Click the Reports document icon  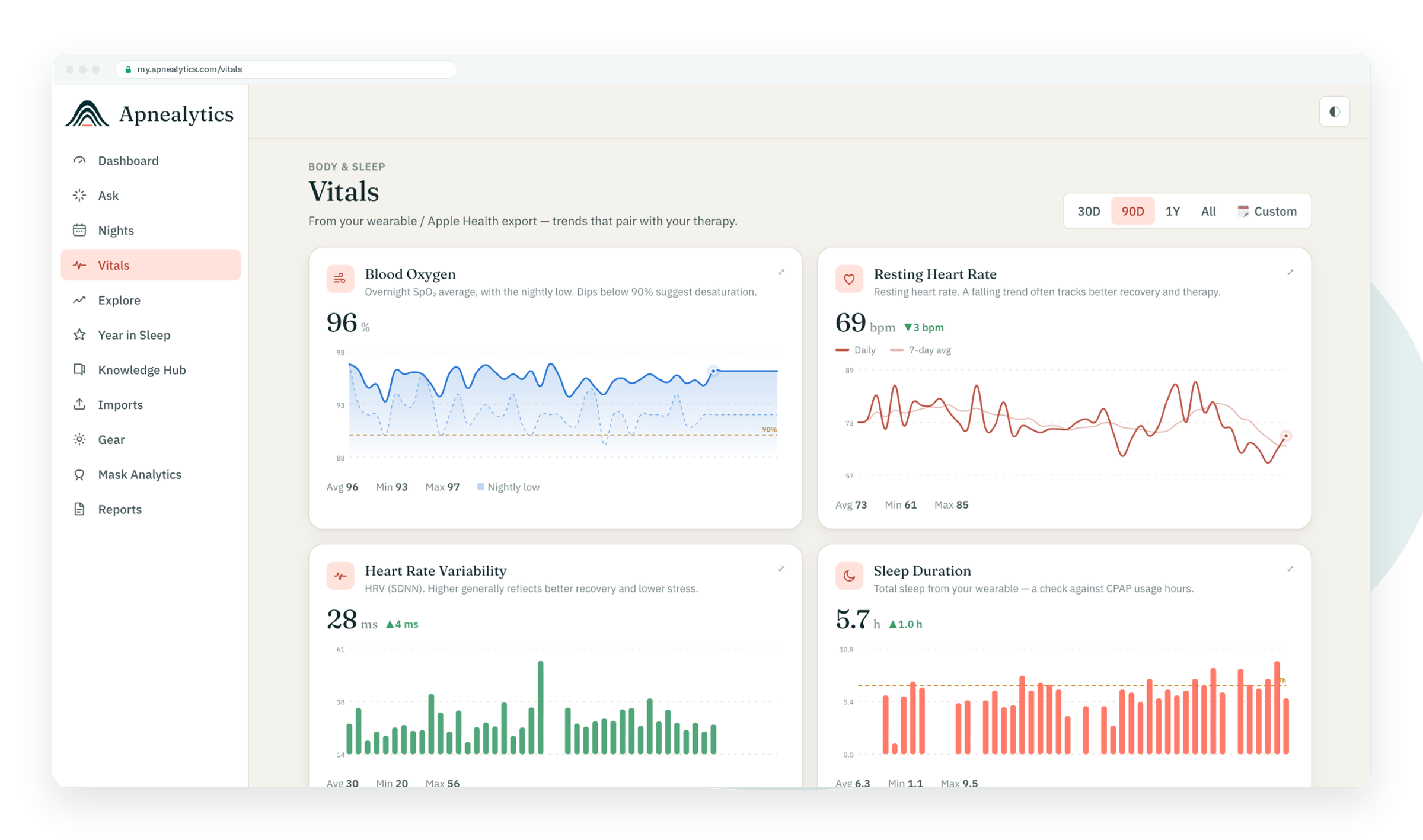[79, 509]
